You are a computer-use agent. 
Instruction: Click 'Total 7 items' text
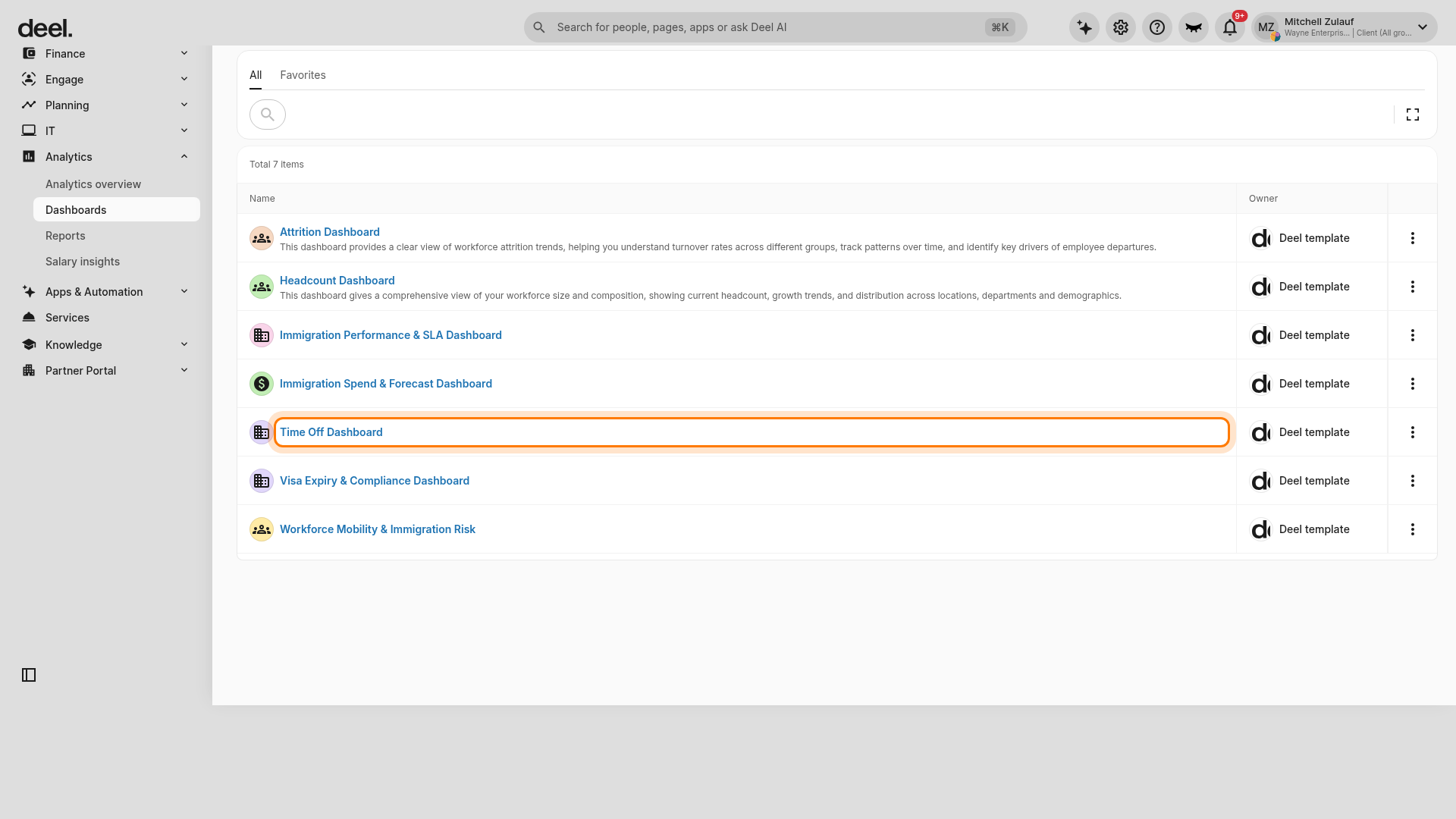pyautogui.click(x=277, y=165)
